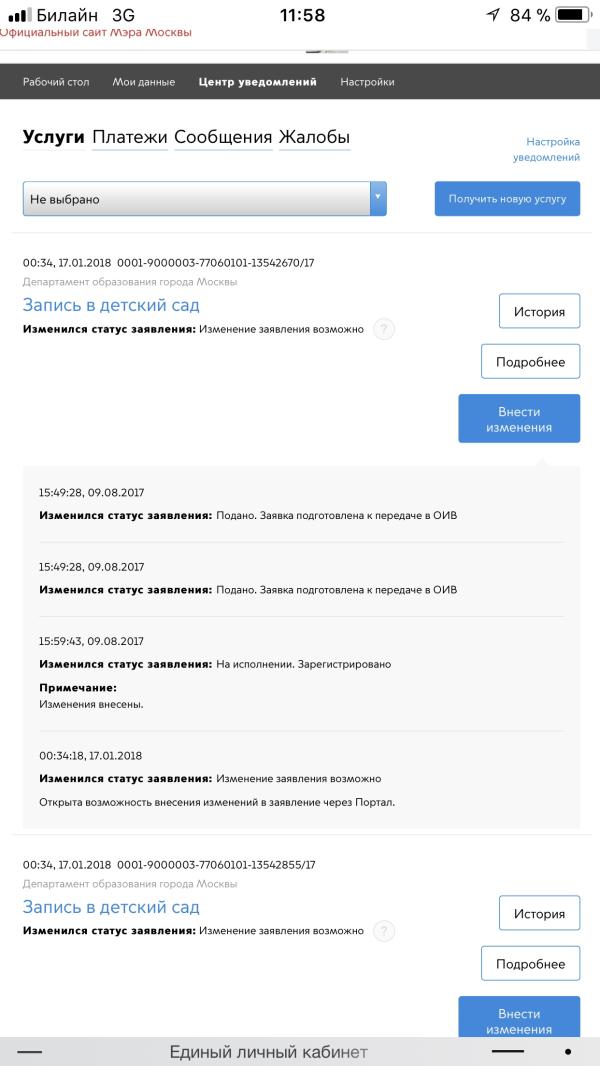600x1066 pixels.
Task: Click the help question mark in second application
Action: tap(384, 931)
